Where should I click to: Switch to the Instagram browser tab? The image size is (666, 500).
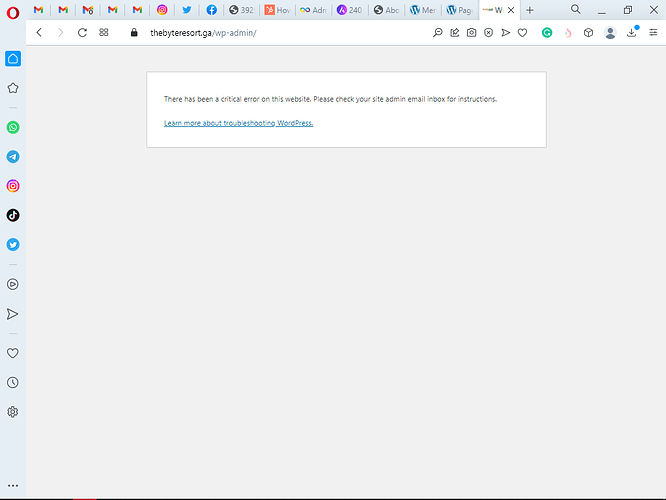(163, 10)
